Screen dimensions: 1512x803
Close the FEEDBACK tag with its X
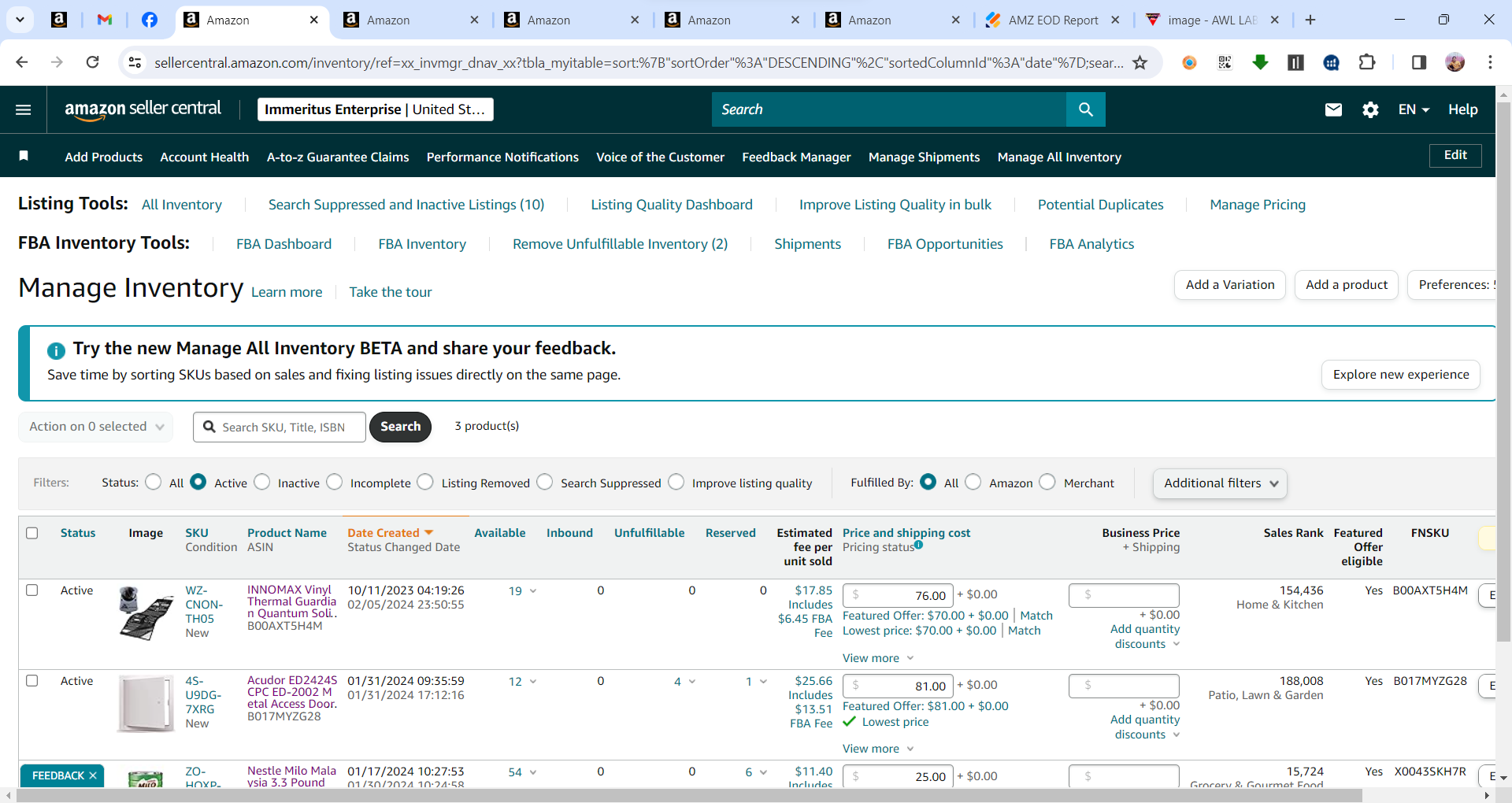93,775
